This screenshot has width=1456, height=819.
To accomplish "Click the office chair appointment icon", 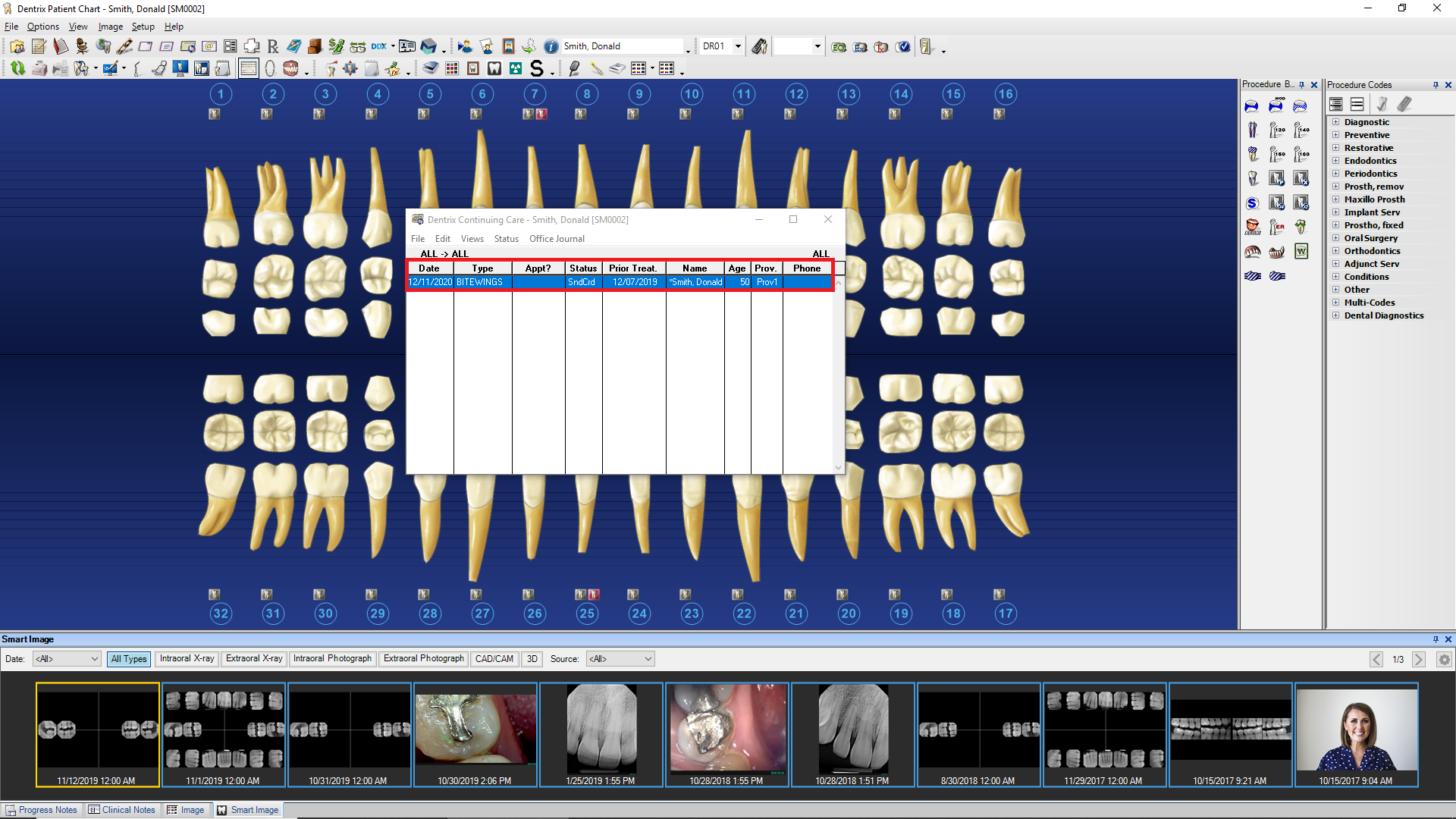I will point(82,46).
